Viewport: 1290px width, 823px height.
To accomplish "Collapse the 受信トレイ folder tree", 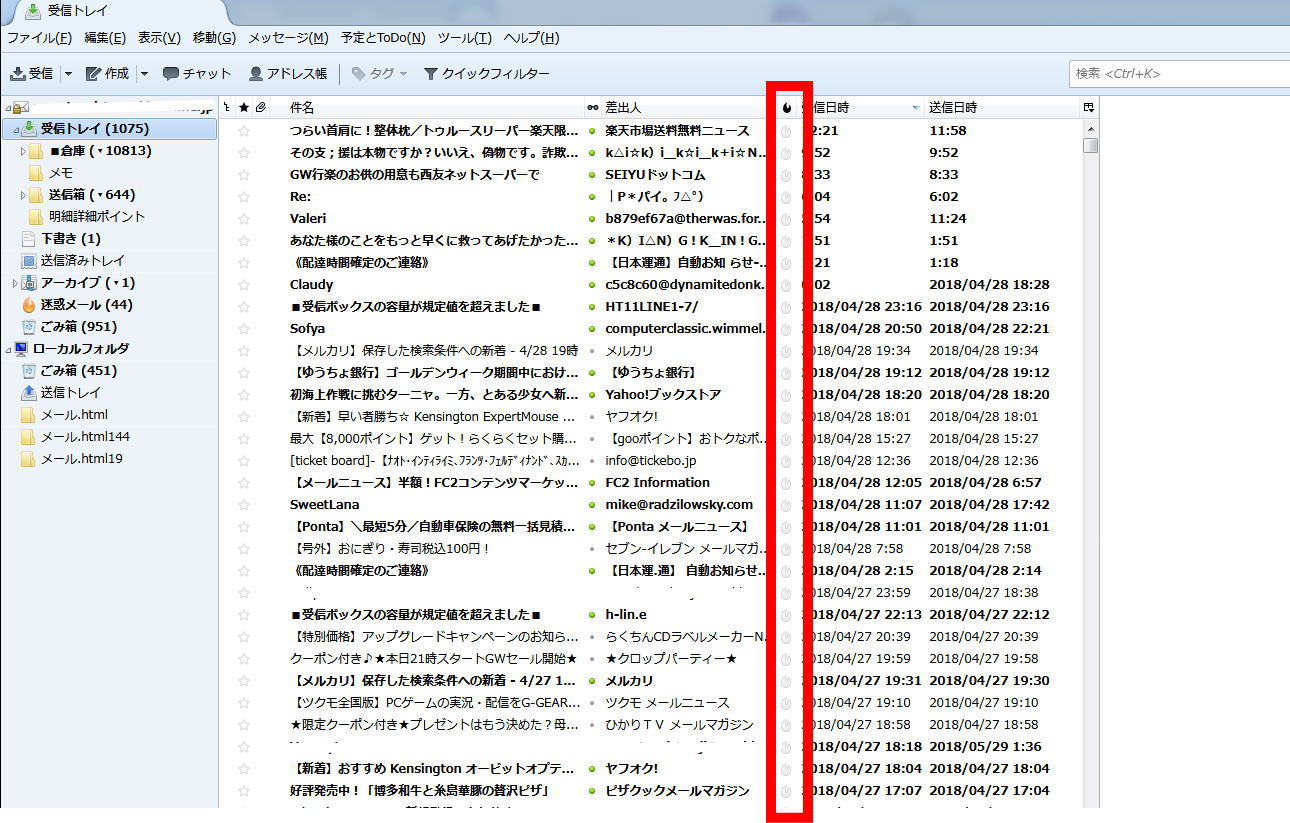I will pos(15,130).
